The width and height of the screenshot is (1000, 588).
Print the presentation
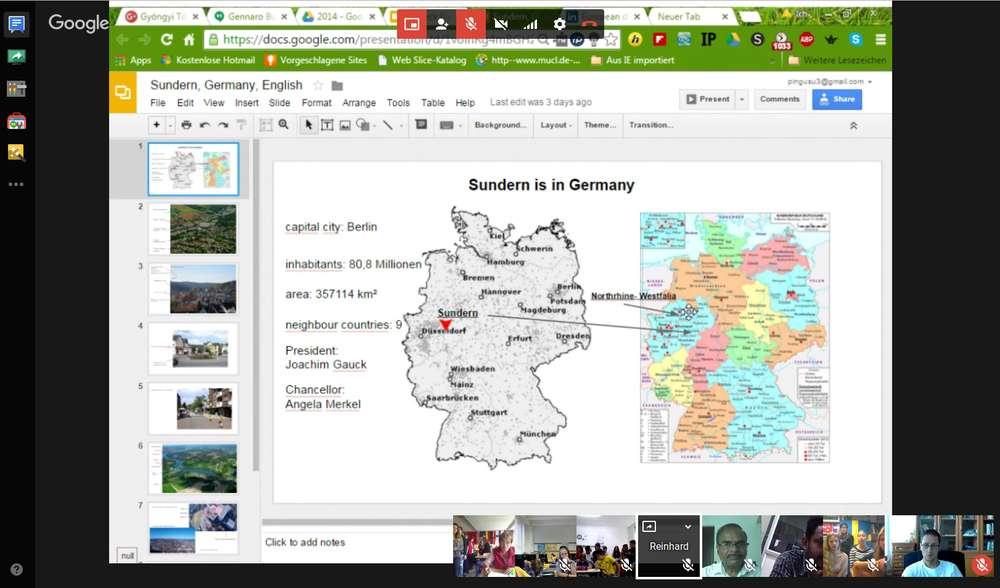(186, 125)
